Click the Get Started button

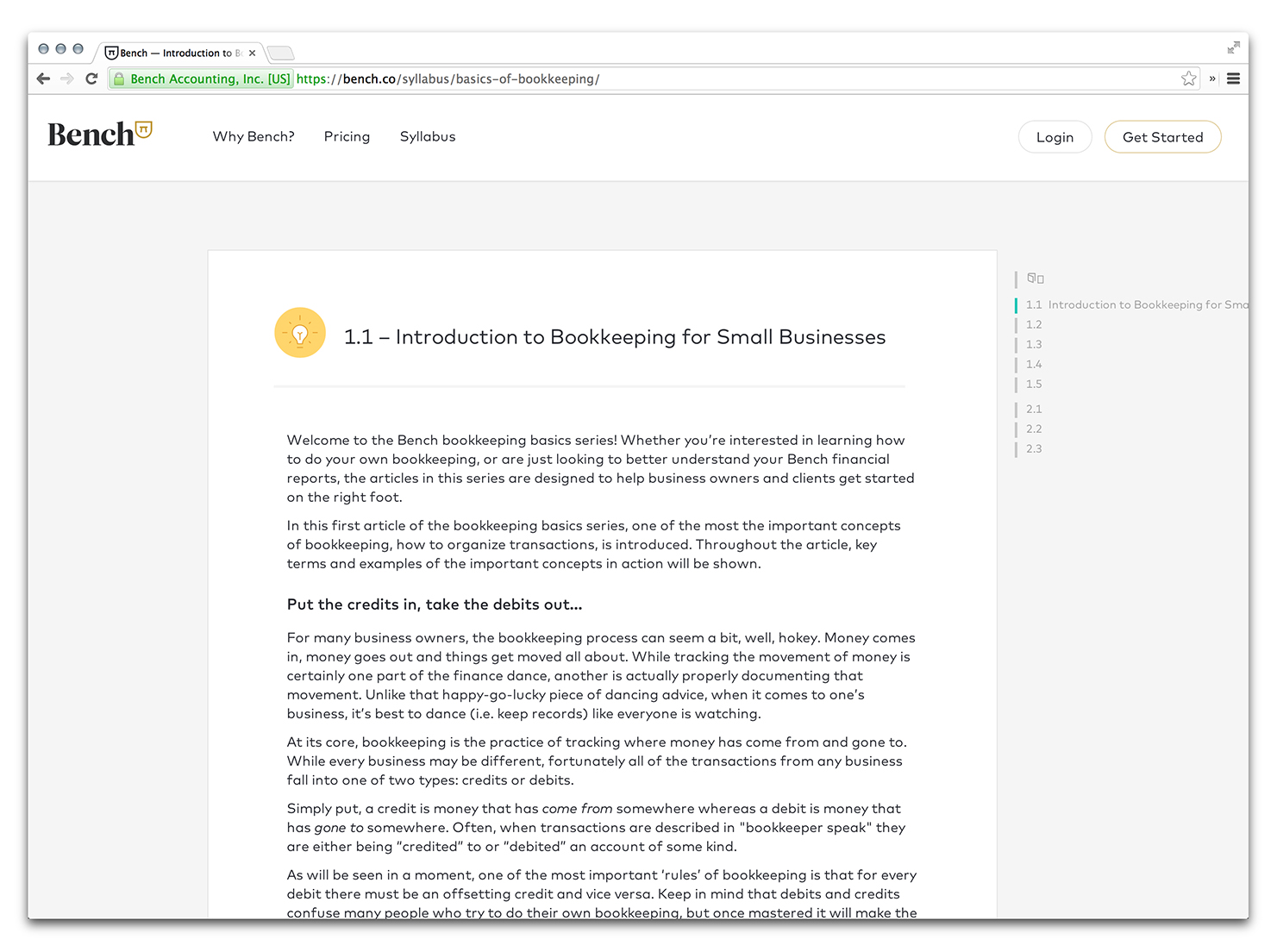coord(1162,137)
